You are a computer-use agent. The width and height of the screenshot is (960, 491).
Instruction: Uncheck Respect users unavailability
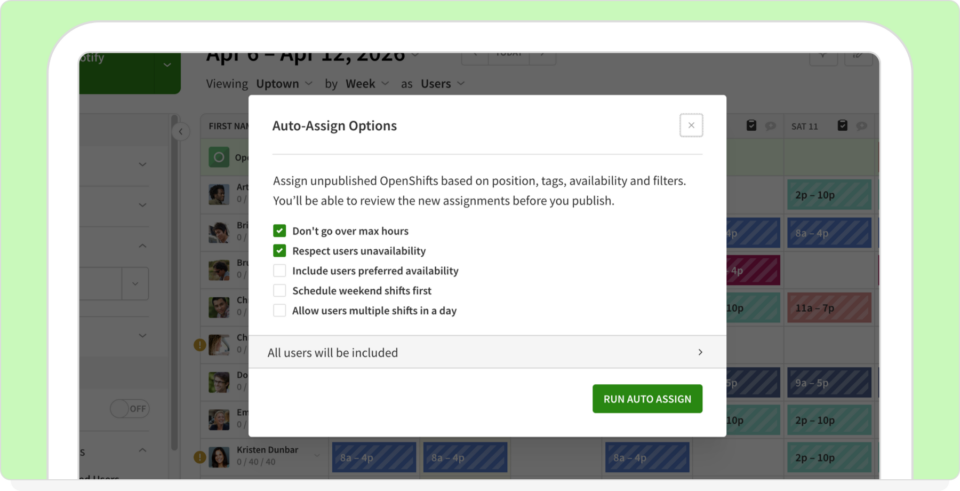click(280, 251)
